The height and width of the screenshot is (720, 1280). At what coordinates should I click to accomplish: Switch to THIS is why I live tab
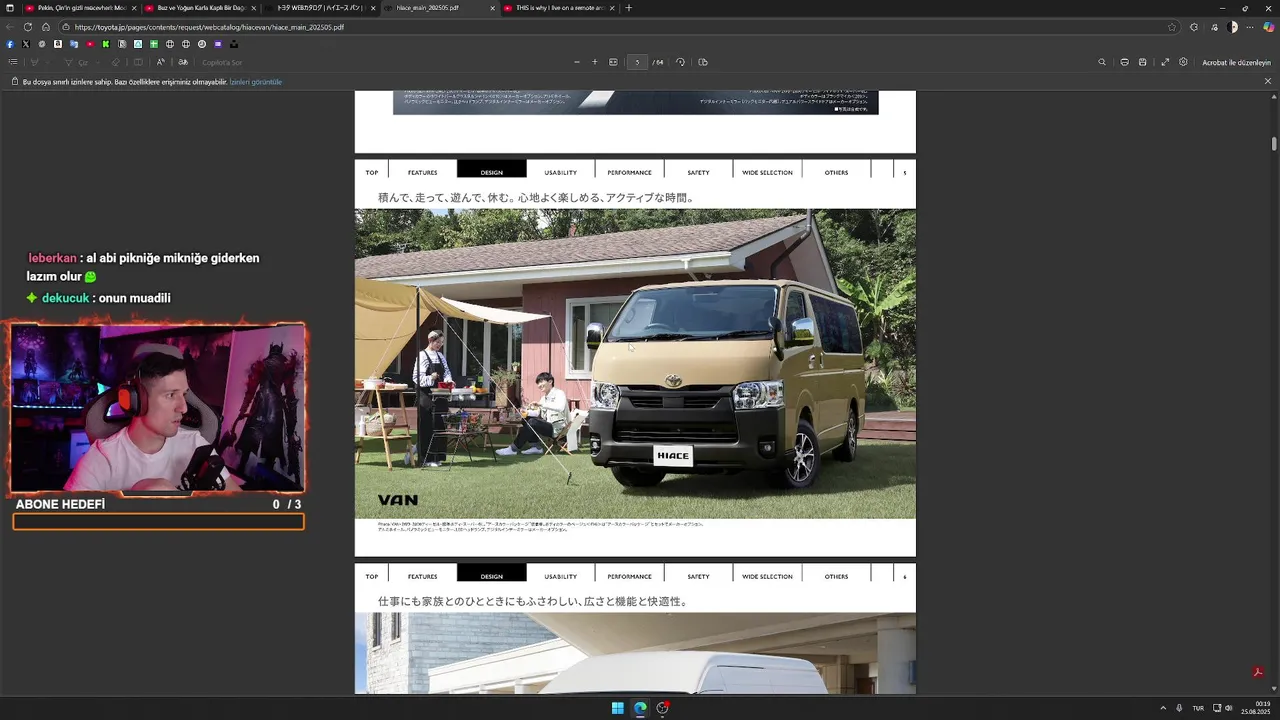[557, 8]
